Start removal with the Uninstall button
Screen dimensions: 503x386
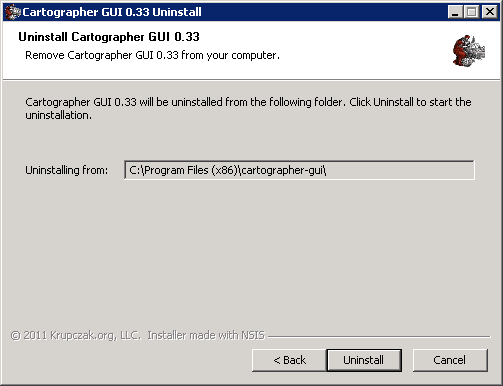(x=364, y=360)
